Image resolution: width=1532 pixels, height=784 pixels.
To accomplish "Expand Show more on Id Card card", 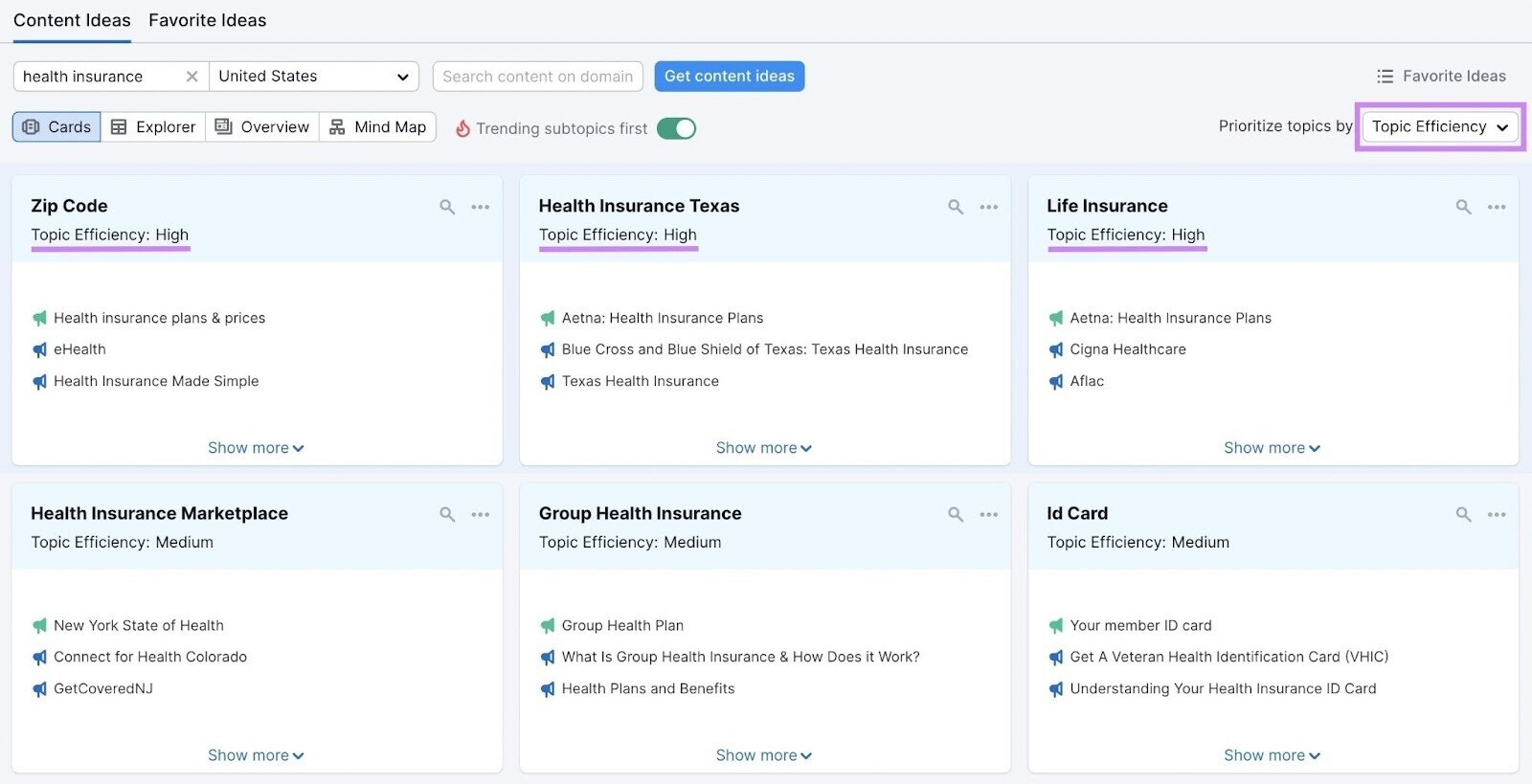I will 1272,755.
